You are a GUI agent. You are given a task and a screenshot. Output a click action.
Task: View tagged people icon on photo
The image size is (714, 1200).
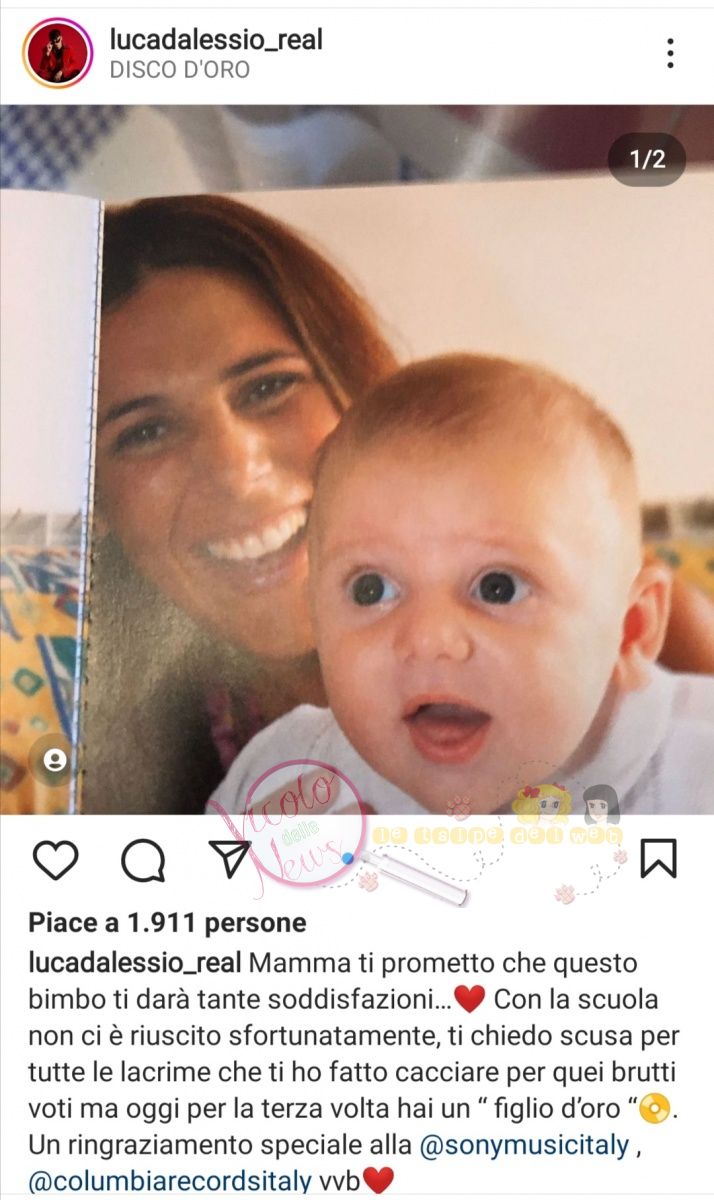point(56,761)
